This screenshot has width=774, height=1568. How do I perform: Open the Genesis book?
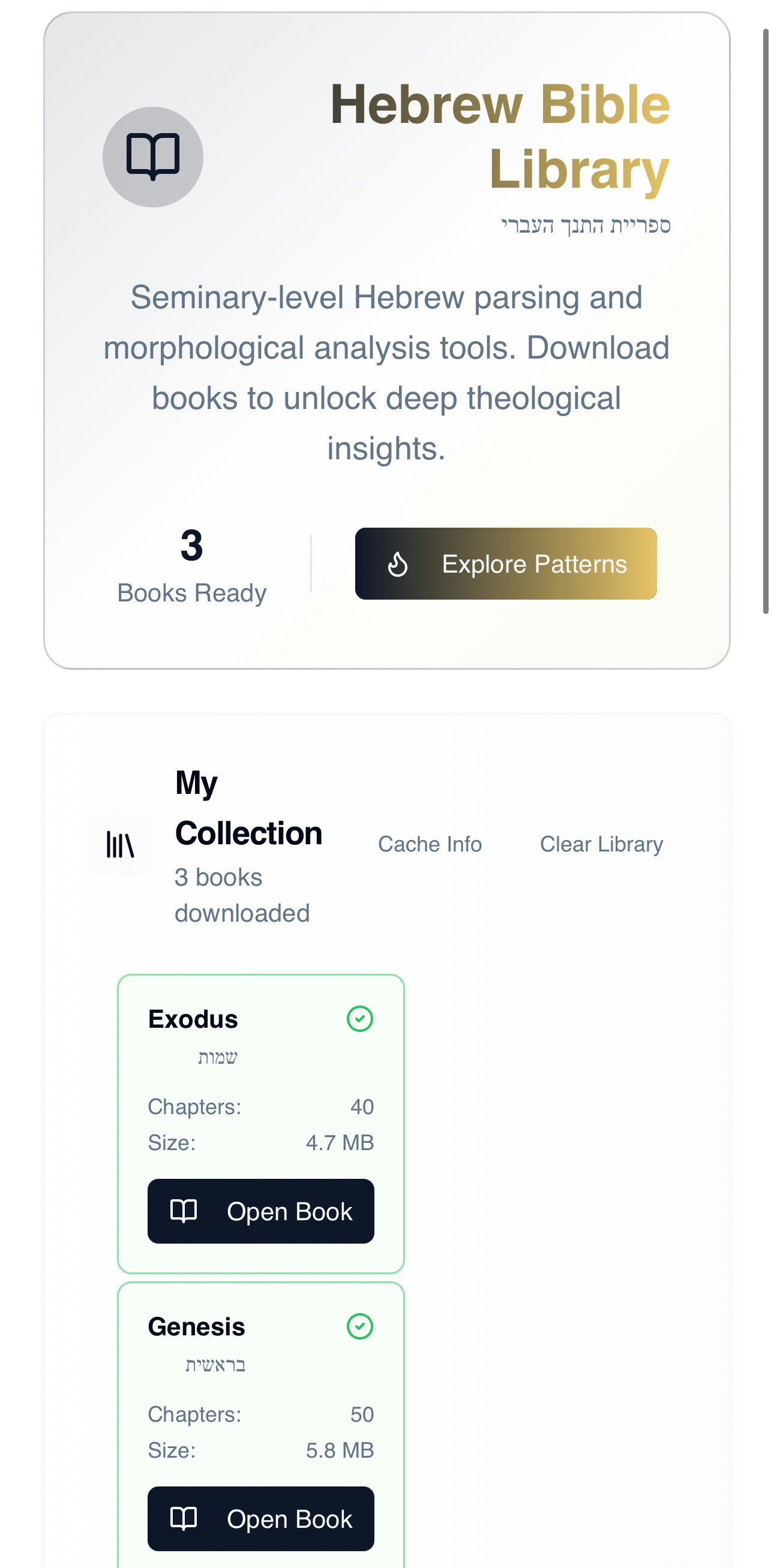pyautogui.click(x=260, y=1519)
